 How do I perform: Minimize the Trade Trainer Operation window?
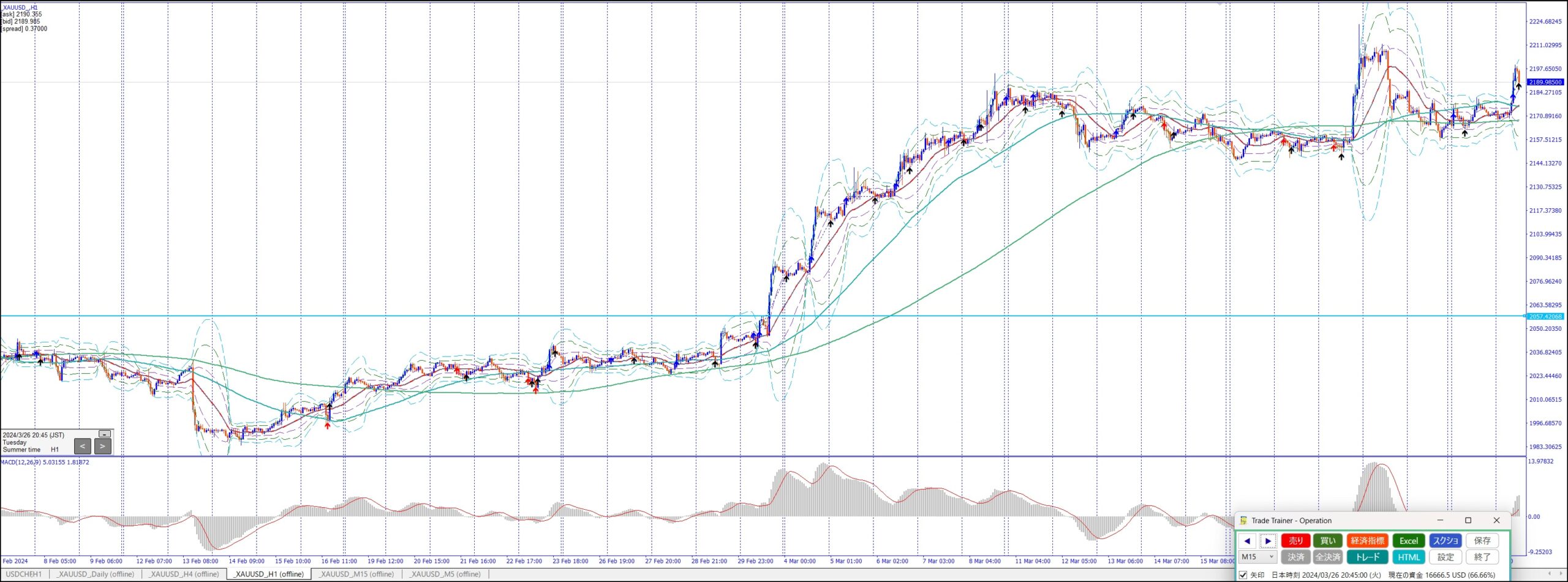pyautogui.click(x=1440, y=521)
